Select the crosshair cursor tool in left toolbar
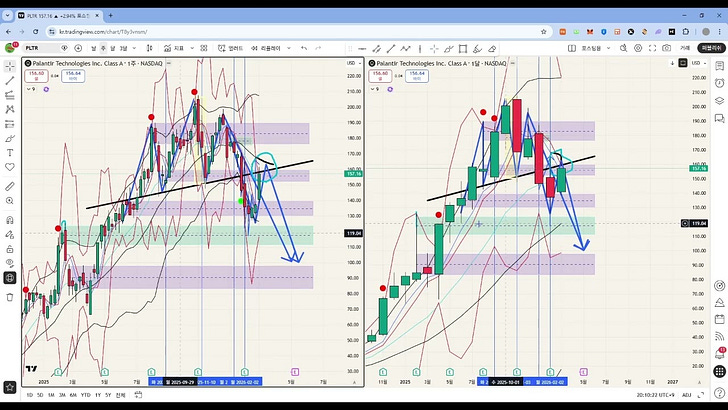The height and width of the screenshot is (410, 728). (x=10, y=66)
